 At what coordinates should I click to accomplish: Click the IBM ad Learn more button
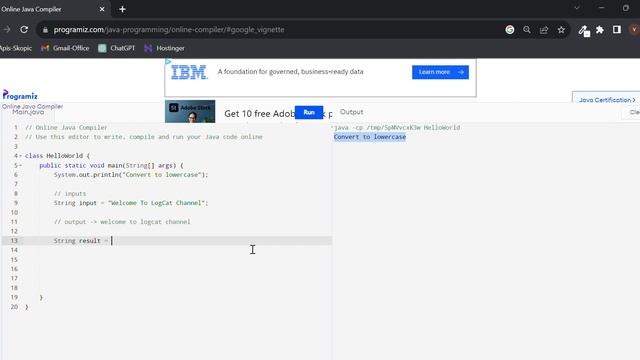pyautogui.click(x=440, y=72)
